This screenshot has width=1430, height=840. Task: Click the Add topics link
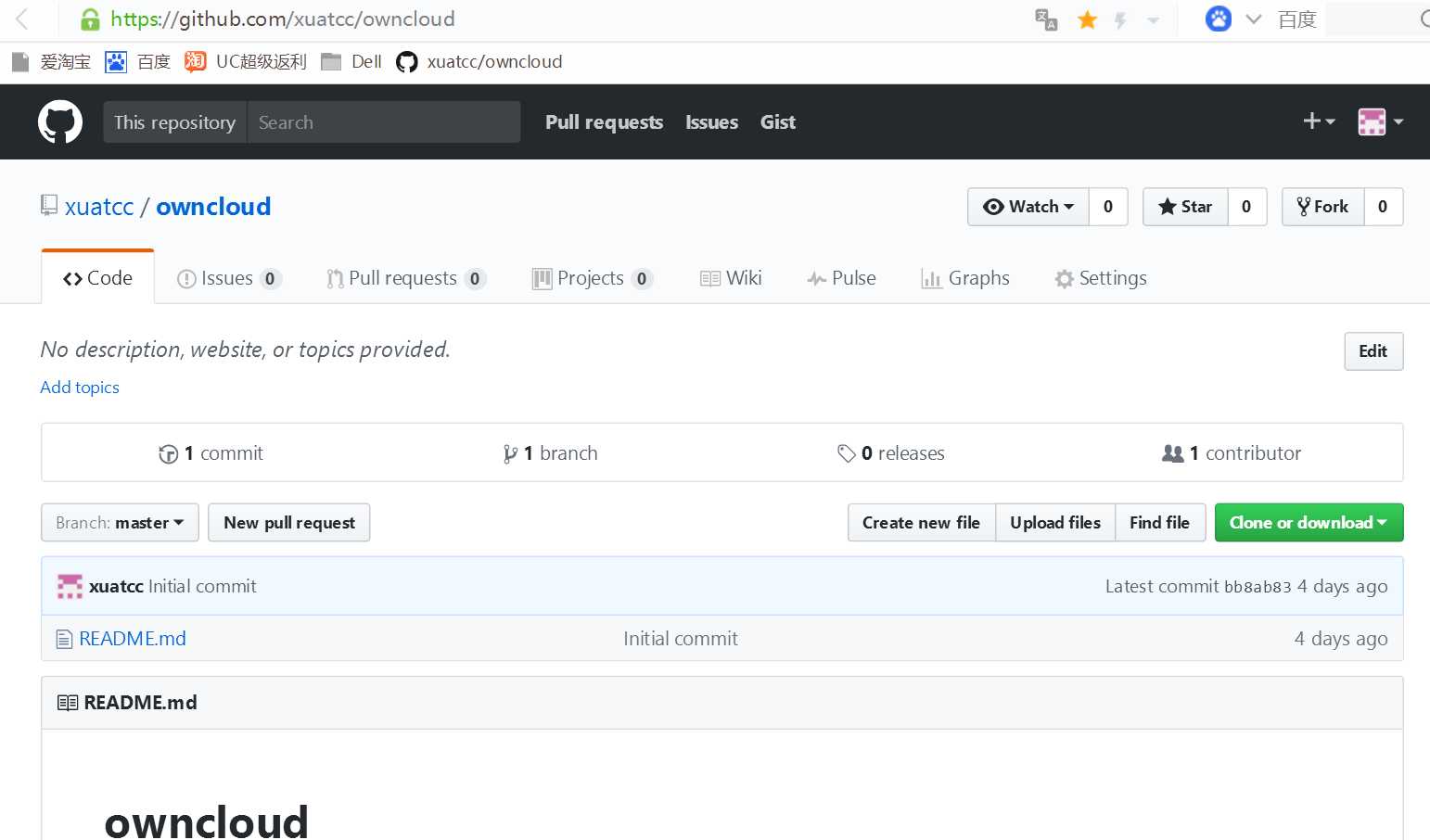click(80, 388)
